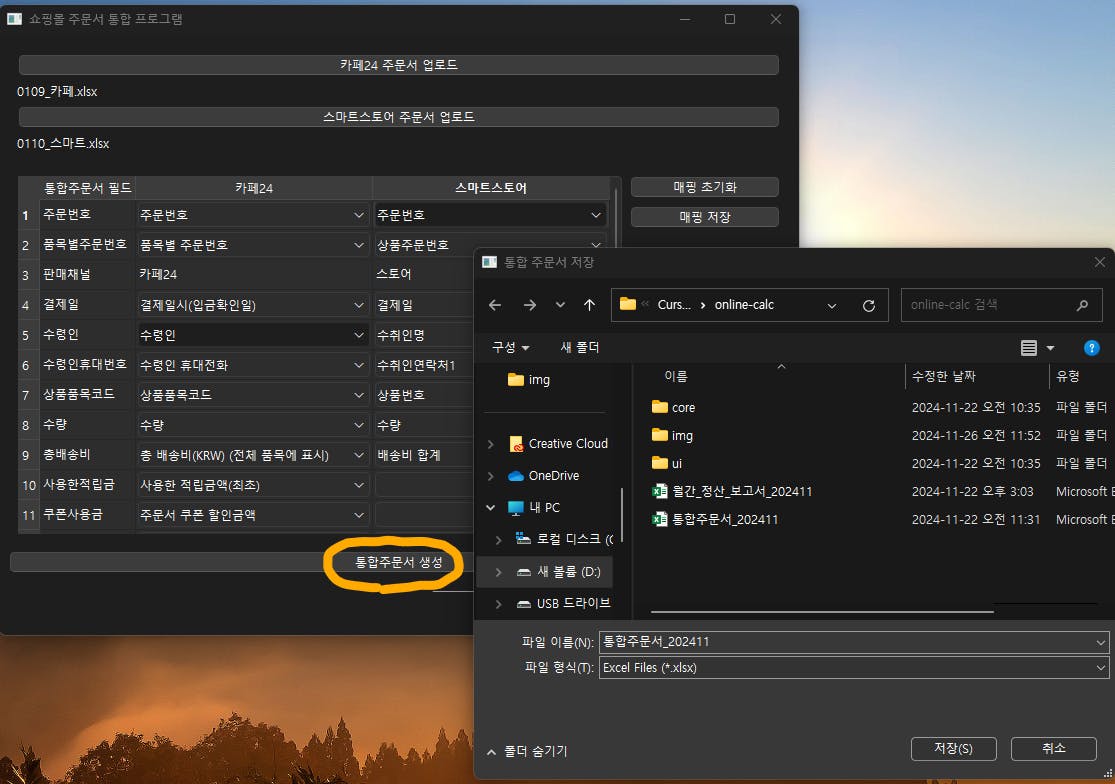Click 스마트스토어 주문서 업로드 button
1115x784 pixels.
(x=399, y=117)
